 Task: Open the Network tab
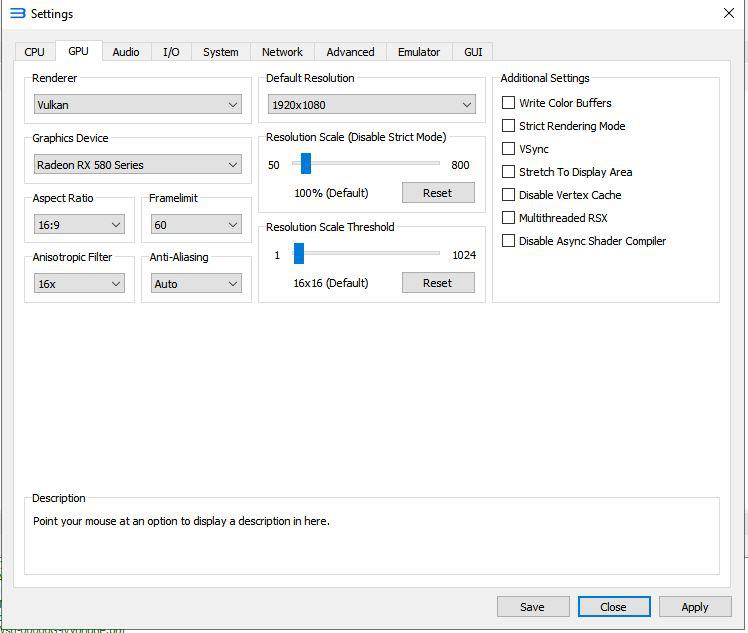coord(282,52)
